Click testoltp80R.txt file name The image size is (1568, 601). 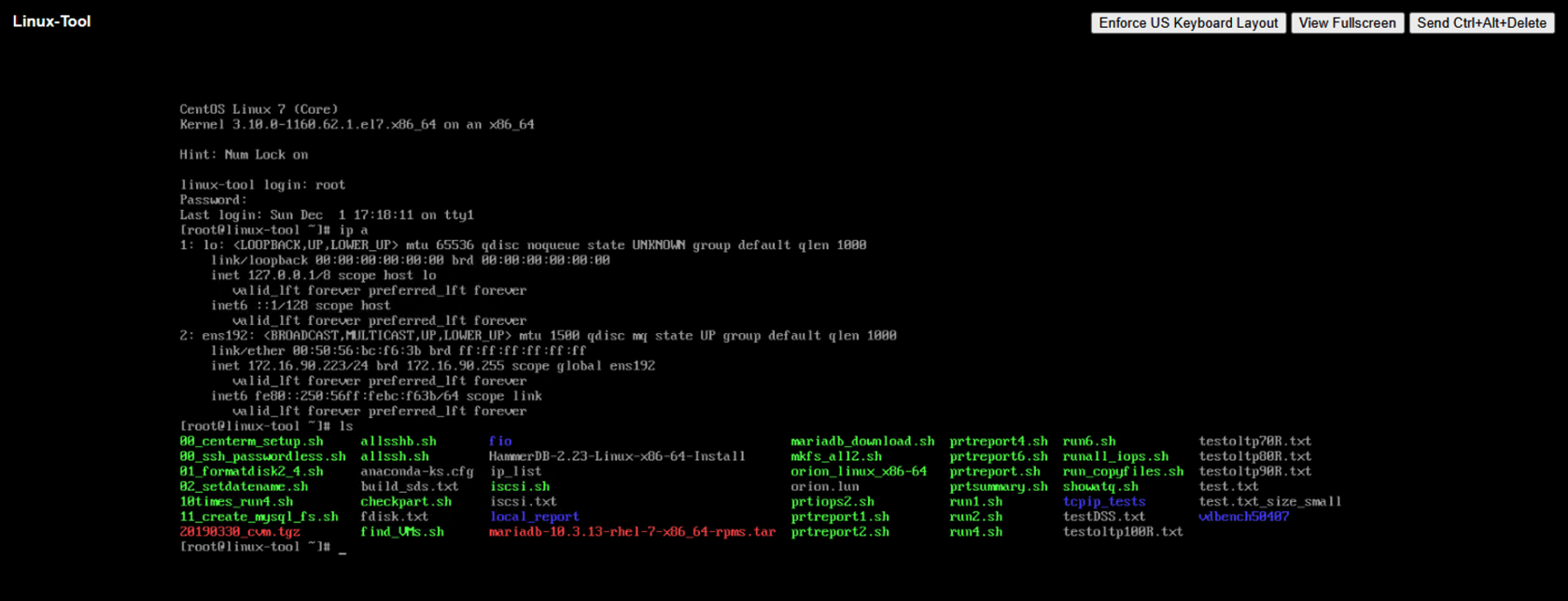1255,456
